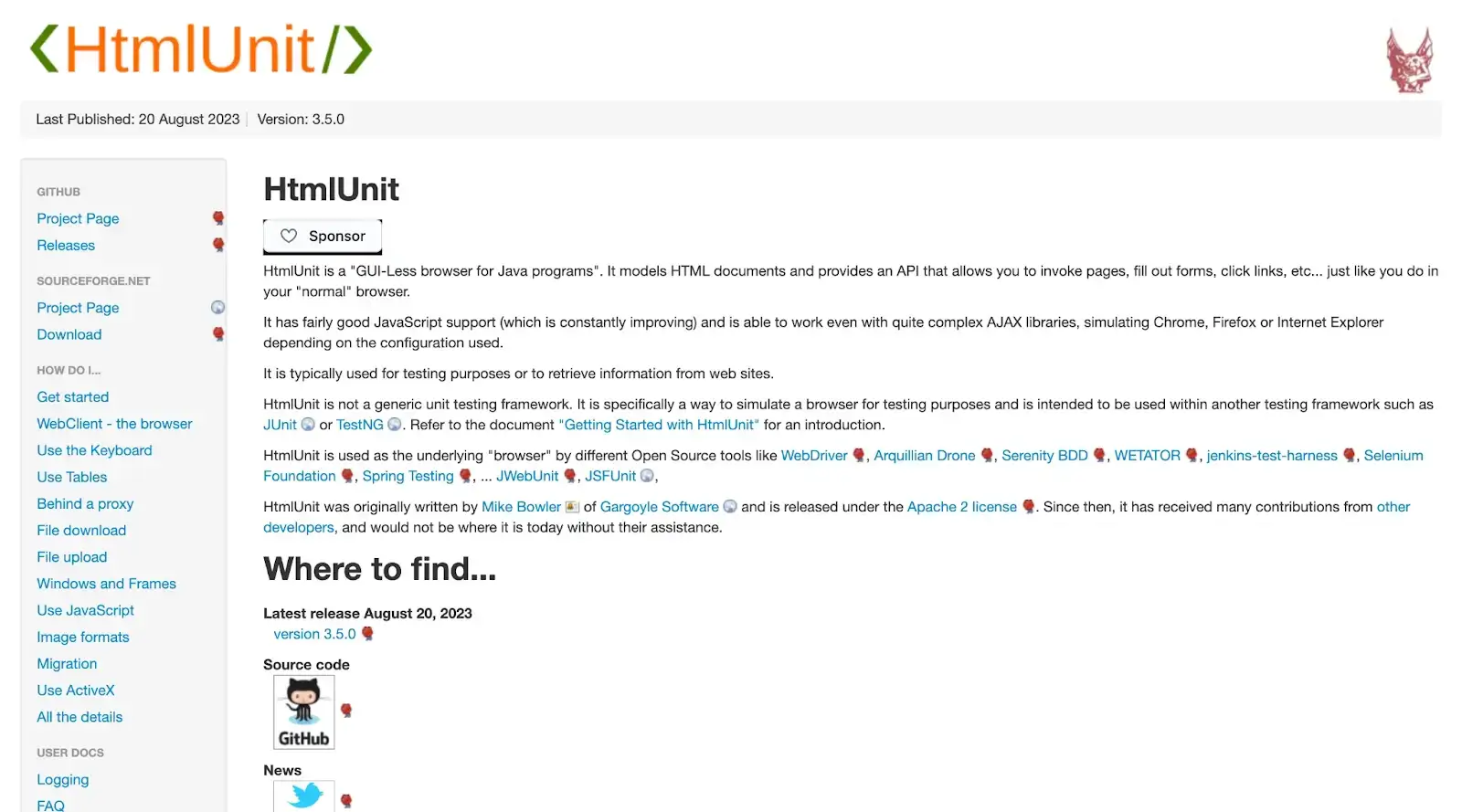Image resolution: width=1462 pixels, height=812 pixels.
Task: Follow the TestNG link
Action: pos(360,425)
